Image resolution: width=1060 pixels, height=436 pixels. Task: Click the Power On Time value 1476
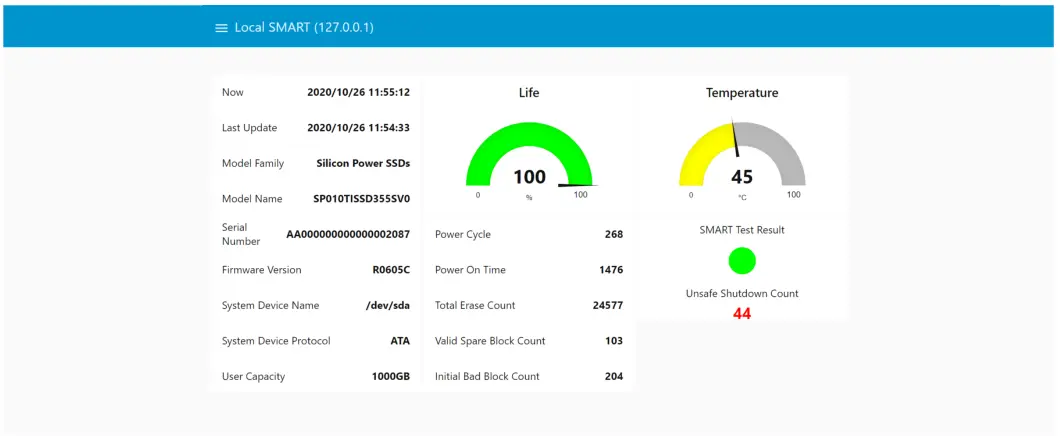coord(610,270)
